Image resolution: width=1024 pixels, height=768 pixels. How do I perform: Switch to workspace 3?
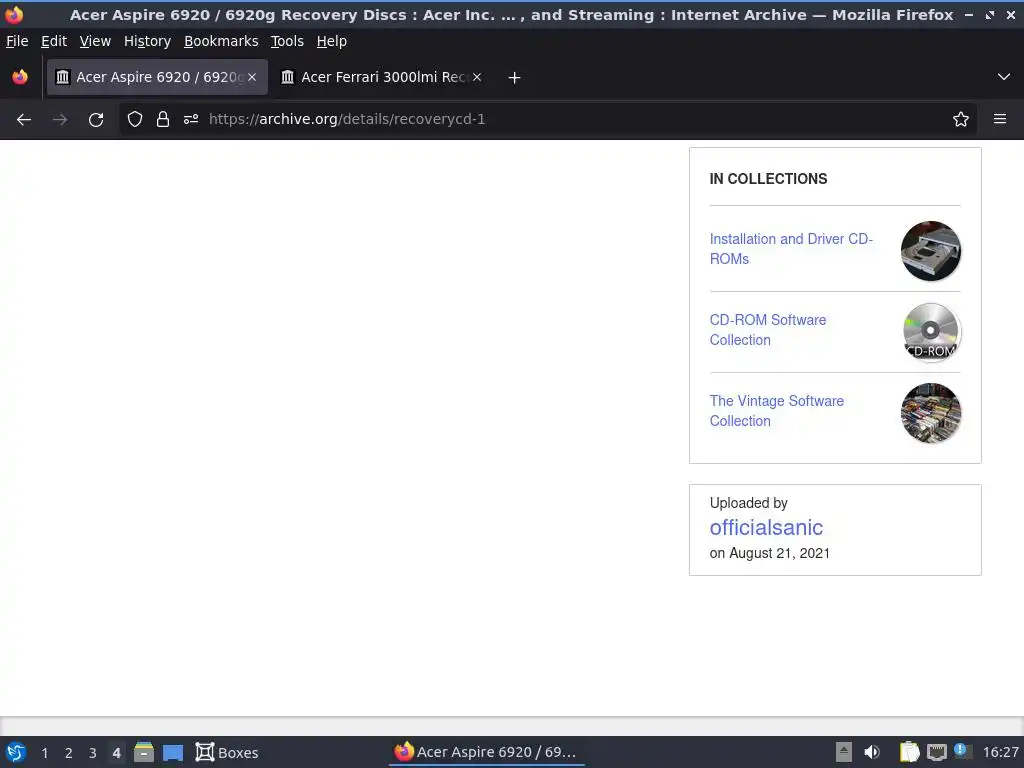(93, 753)
